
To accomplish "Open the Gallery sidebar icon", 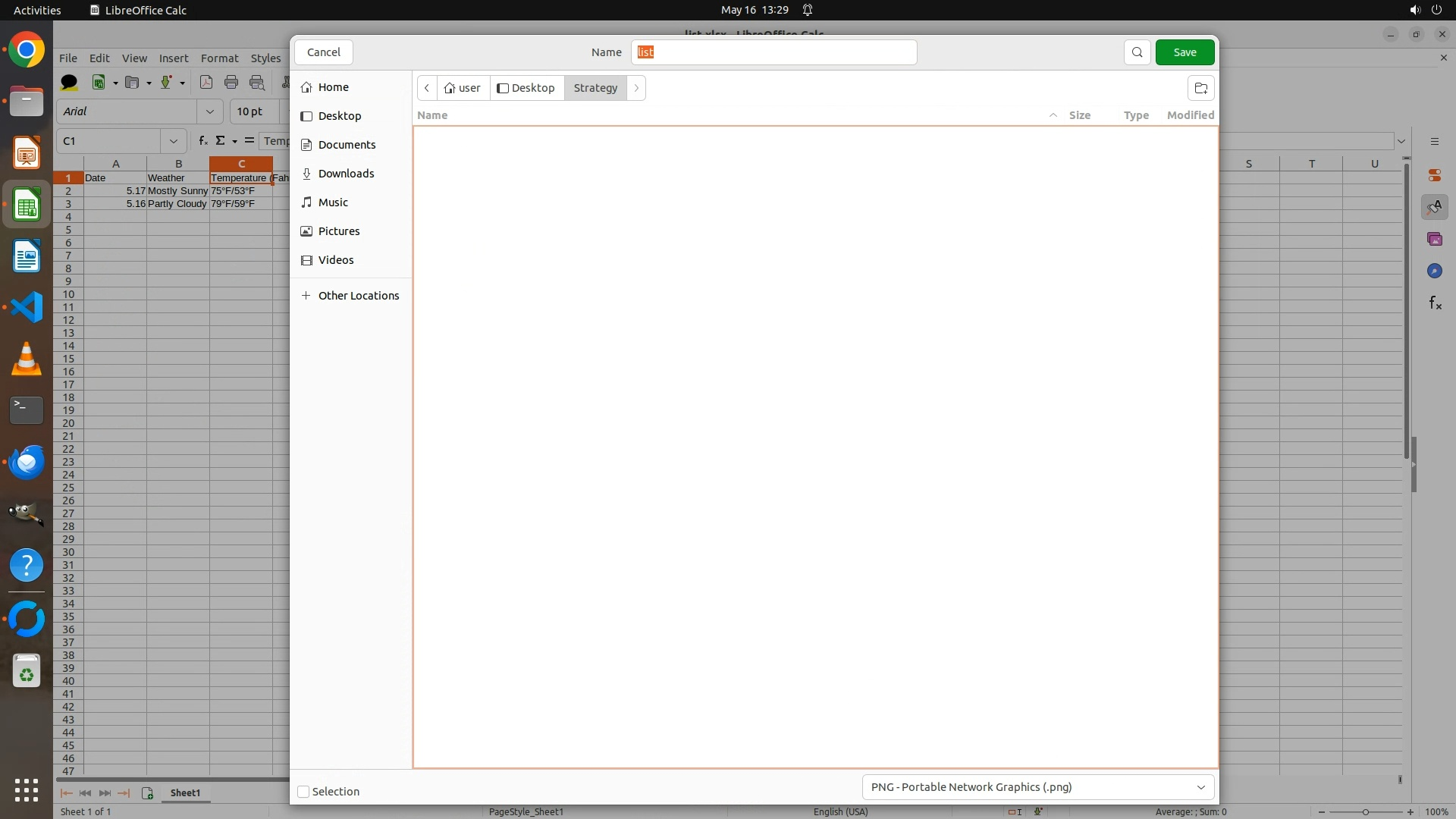I will coord(1434,240).
